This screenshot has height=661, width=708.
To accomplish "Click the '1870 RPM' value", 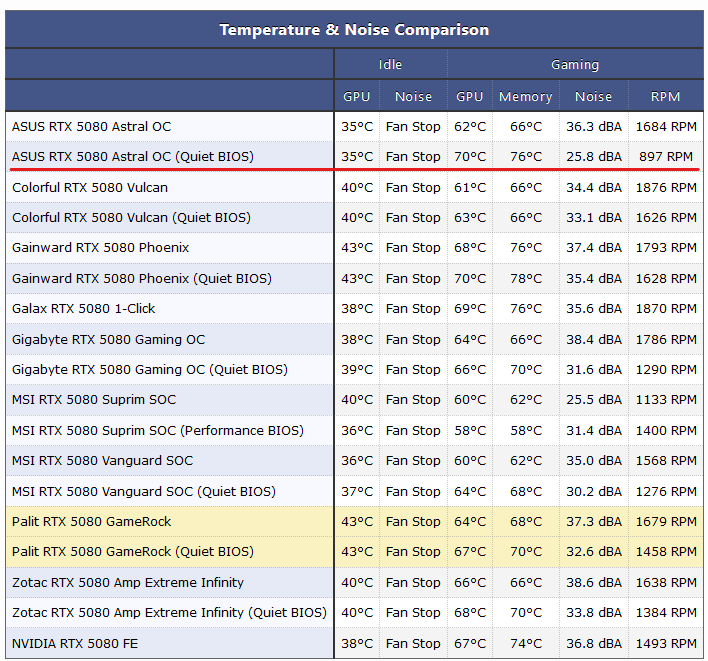I will (x=666, y=308).
